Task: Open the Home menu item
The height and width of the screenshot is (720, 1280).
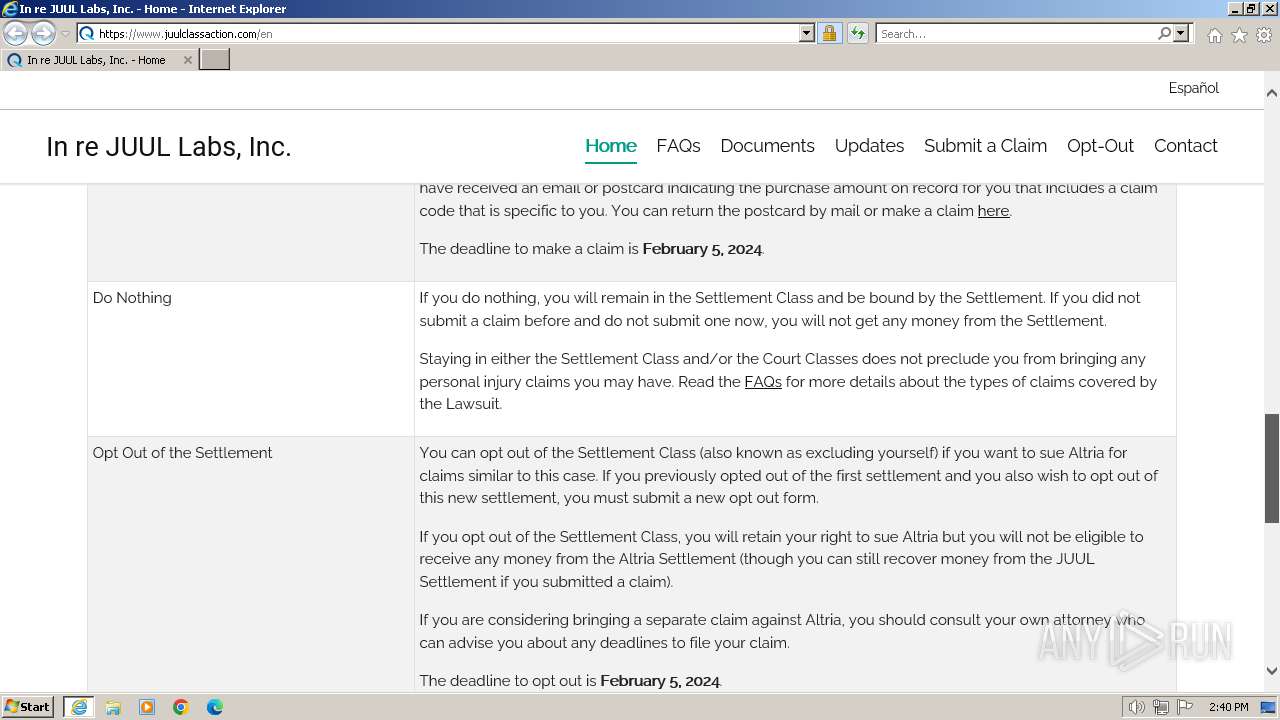Action: click(x=611, y=146)
